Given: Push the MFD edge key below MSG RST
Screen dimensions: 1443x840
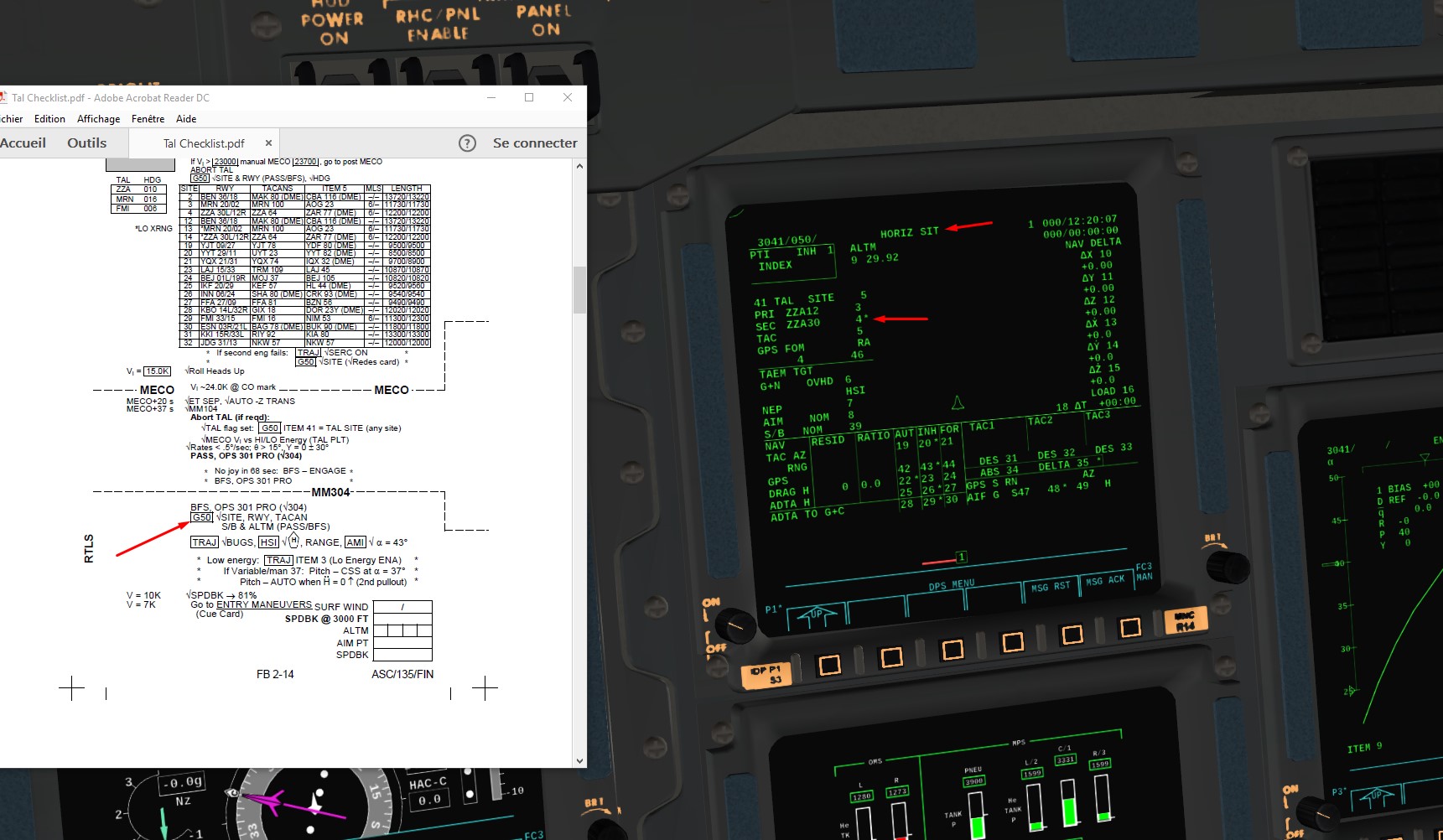Looking at the screenshot, I should click(1072, 635).
